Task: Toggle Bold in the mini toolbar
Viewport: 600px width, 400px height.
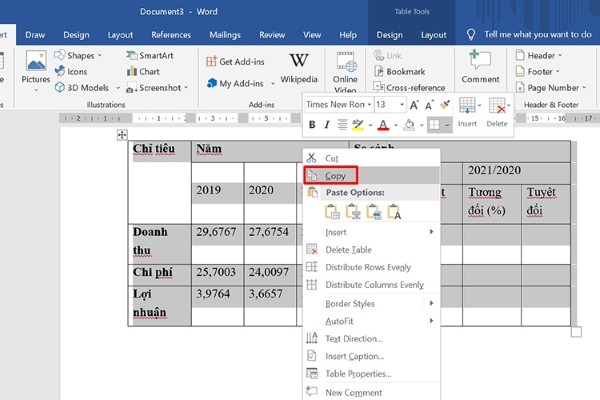Action: 312,125
